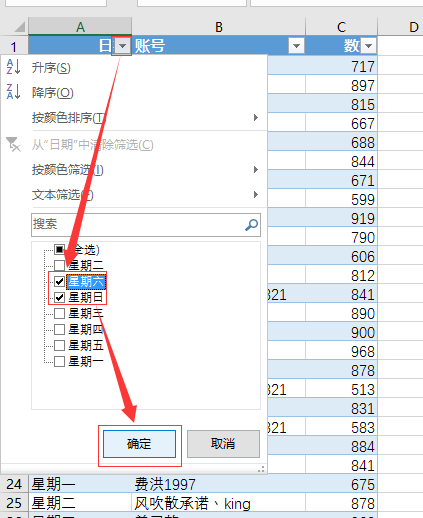This screenshot has height=518, width=423.
Task: Open the 数 column filter dropdown
Action: [x=368, y=46]
